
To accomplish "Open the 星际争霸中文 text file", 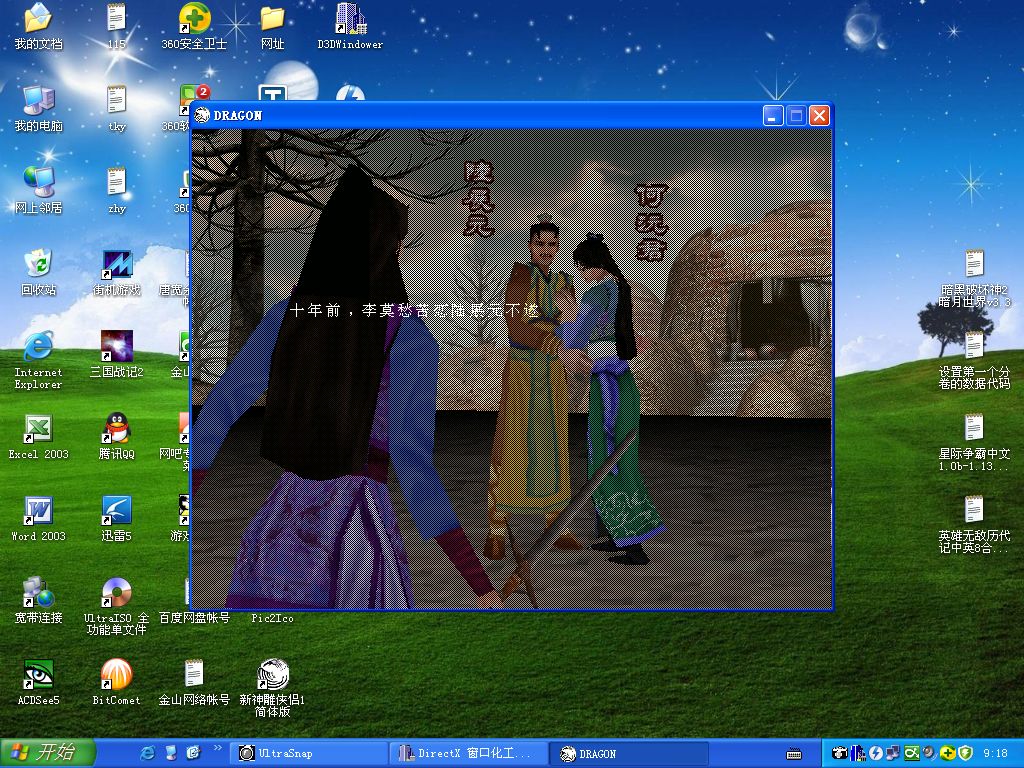I will click(973, 429).
